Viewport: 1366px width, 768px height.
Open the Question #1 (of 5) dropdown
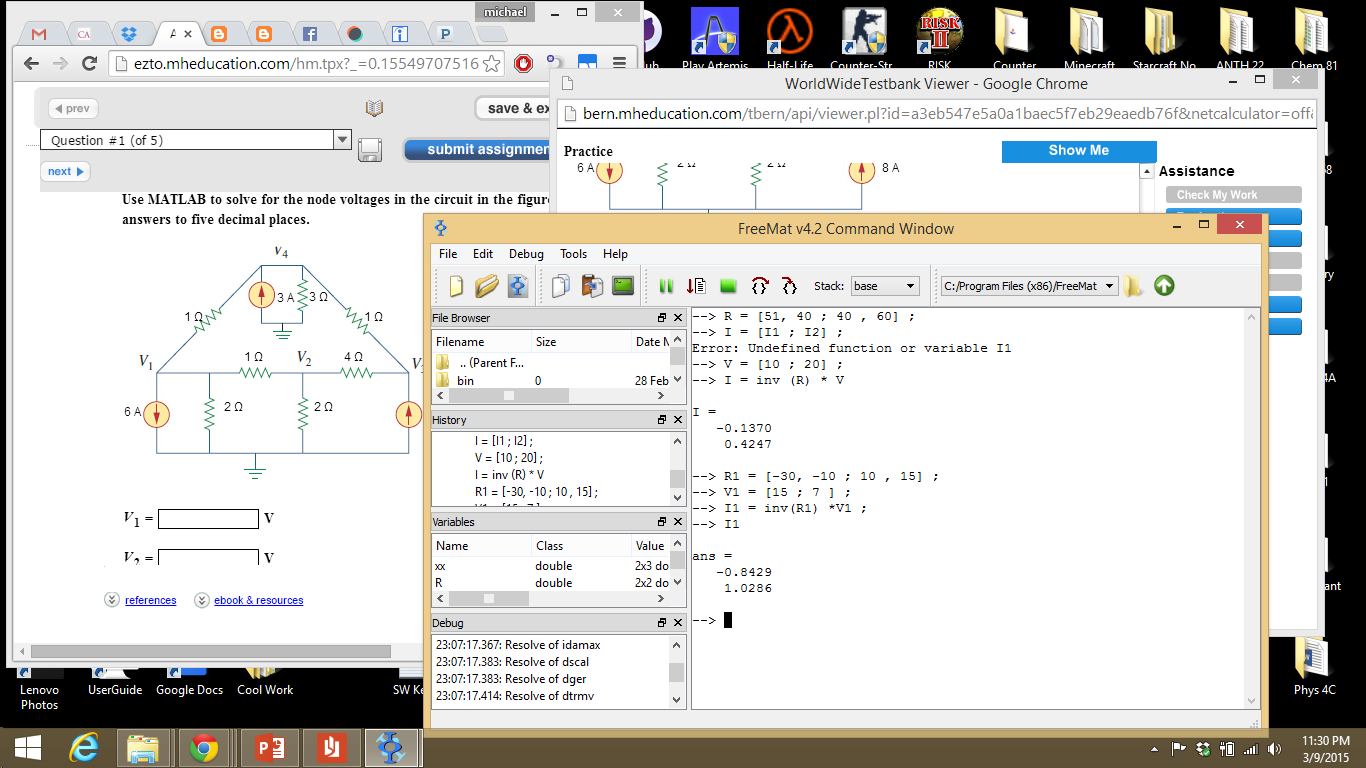click(x=196, y=140)
